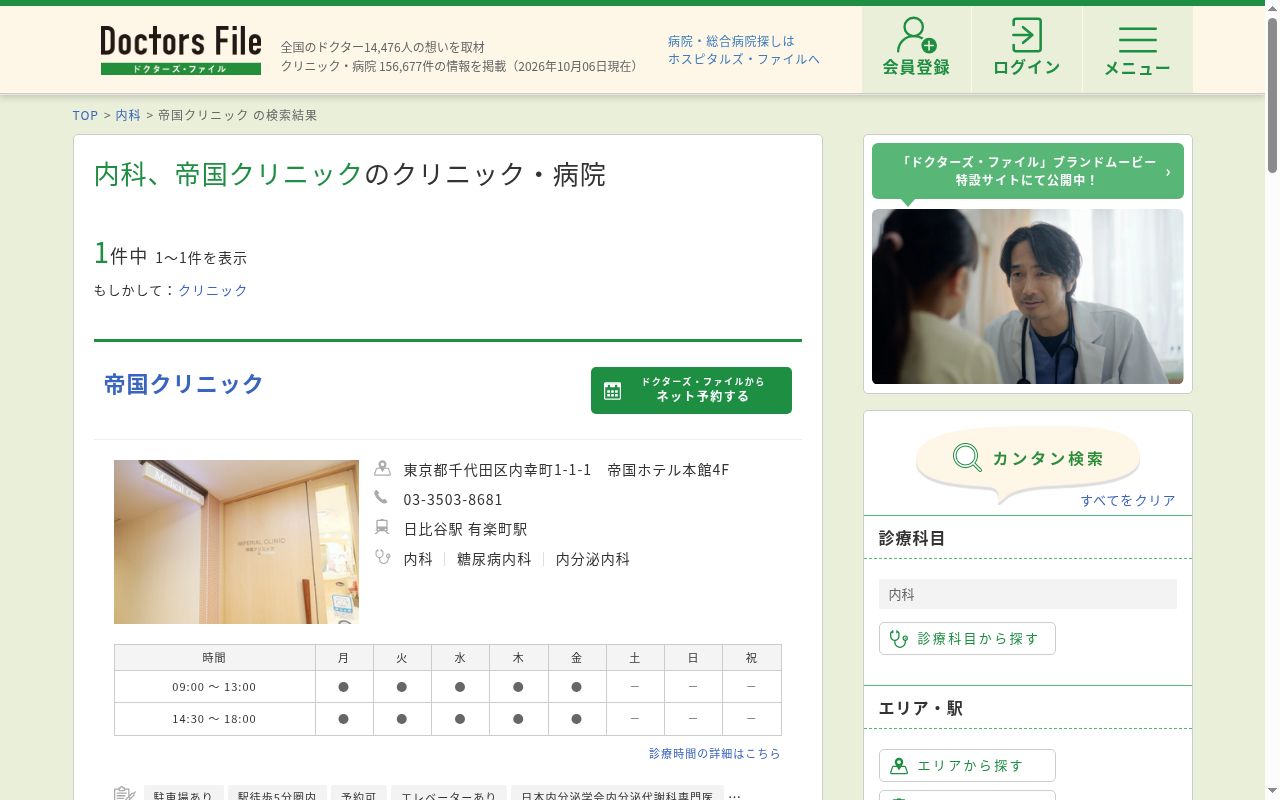Click the features list icon beside tags
The height and width of the screenshot is (800, 1280).
click(125, 794)
